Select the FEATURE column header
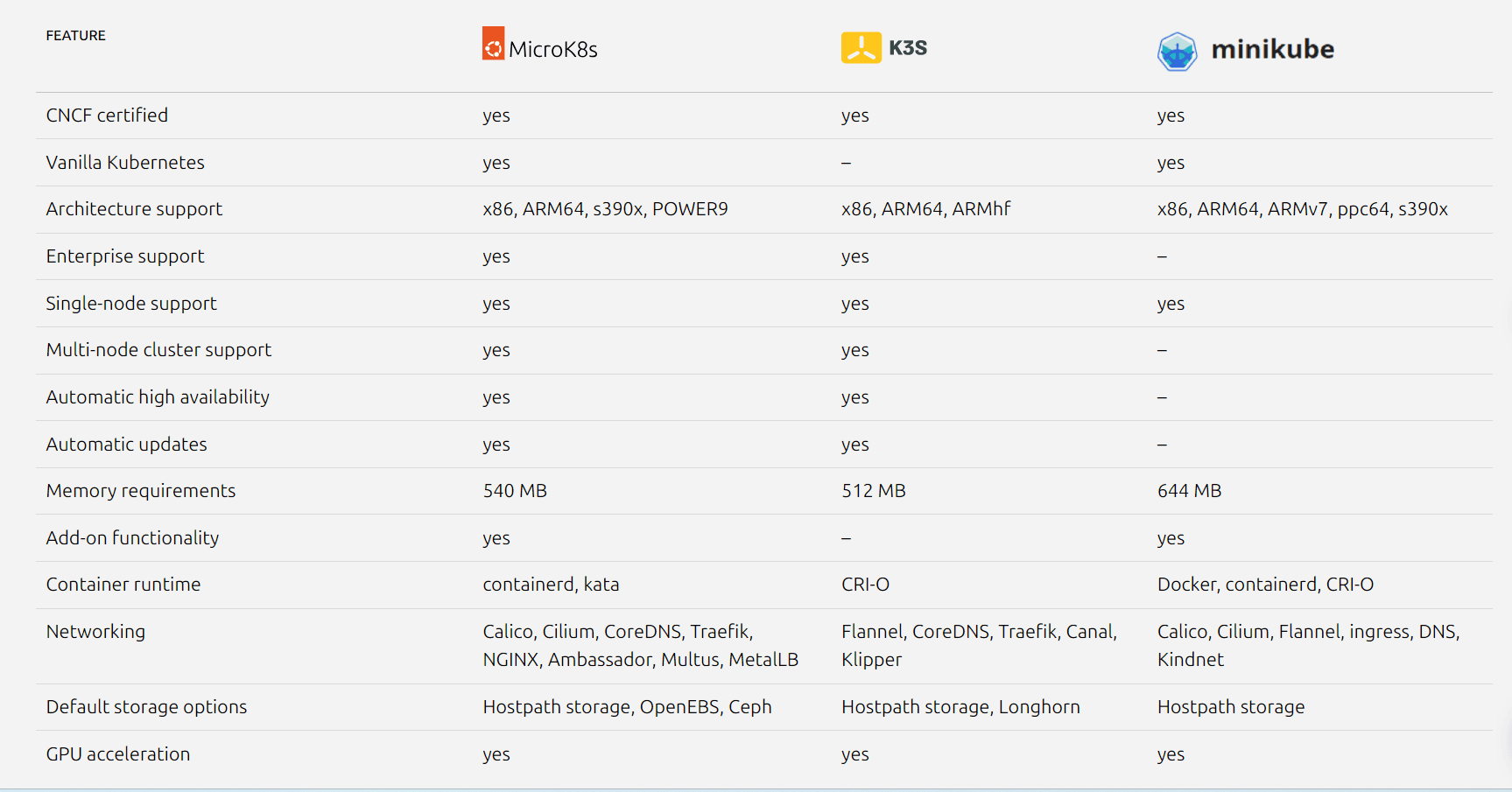This screenshot has width=1512, height=792. pos(75,36)
